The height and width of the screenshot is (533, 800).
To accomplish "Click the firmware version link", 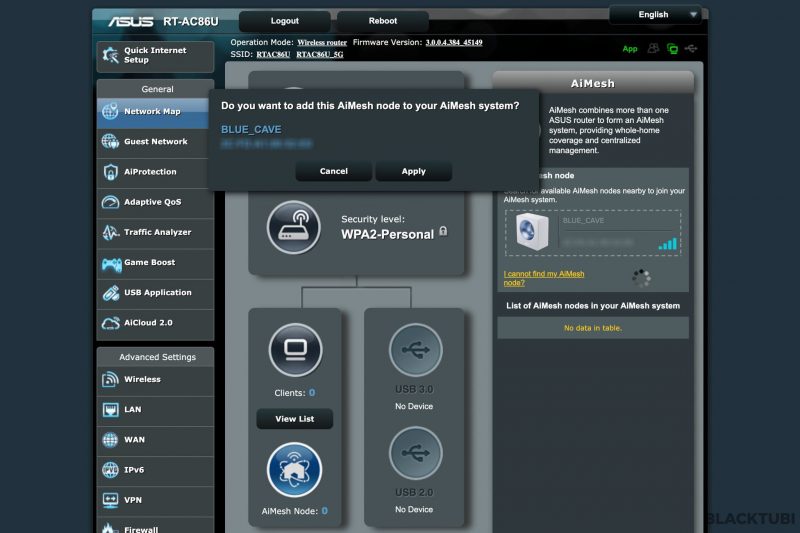I will [x=454, y=42].
